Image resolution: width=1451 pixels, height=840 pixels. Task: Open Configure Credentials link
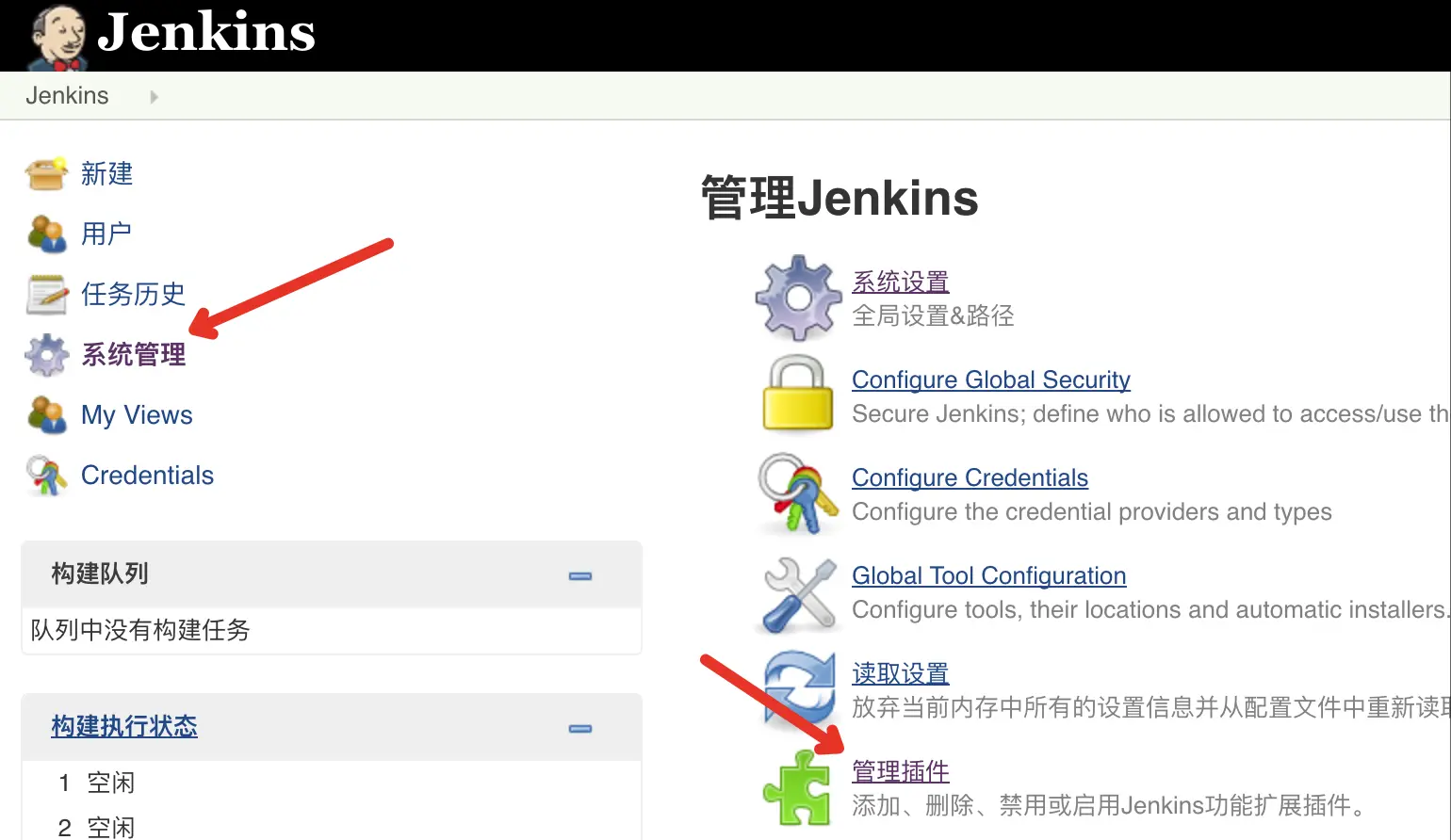[x=970, y=477]
